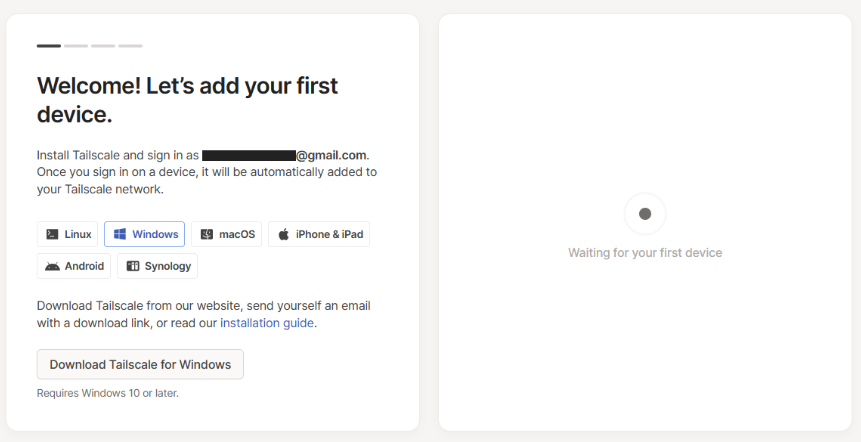
Task: Click the macOS Finder icon
Action: pos(206,234)
